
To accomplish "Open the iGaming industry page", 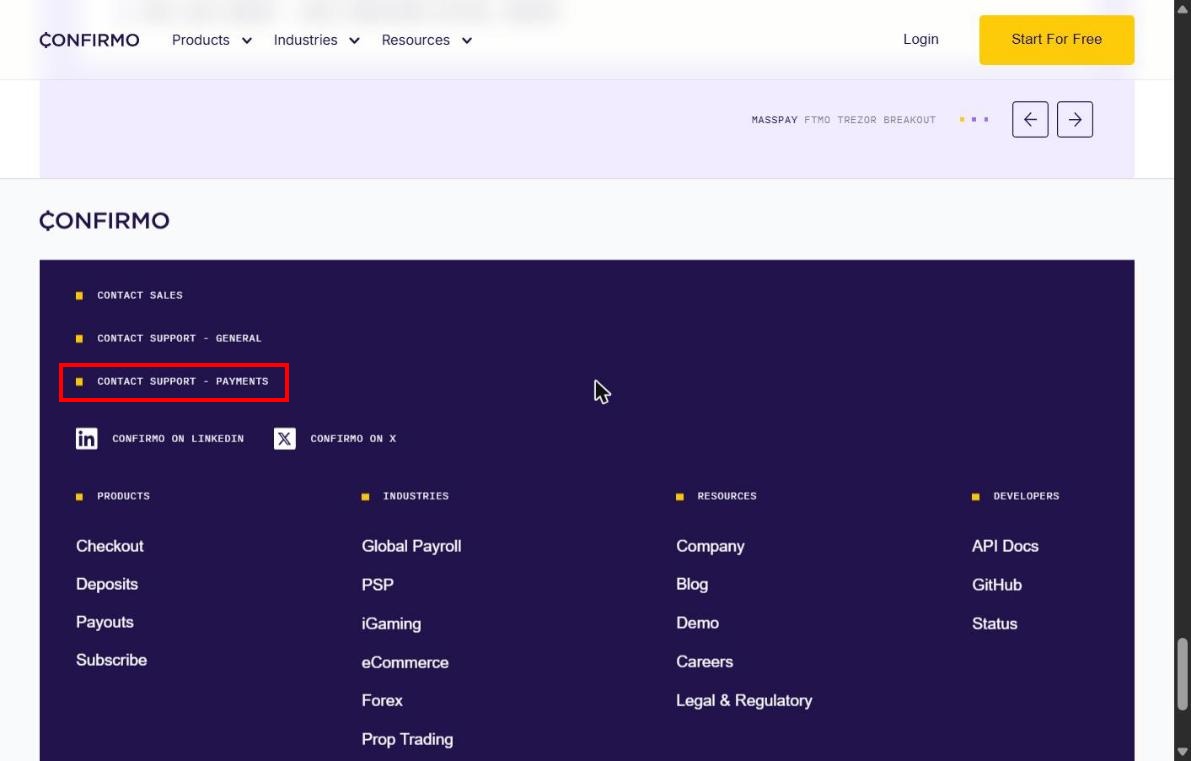I will click(391, 624).
